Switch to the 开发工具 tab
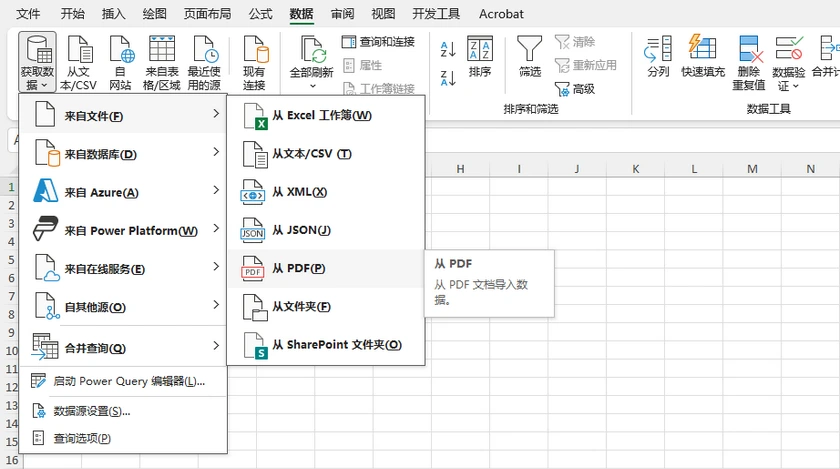The height and width of the screenshot is (469, 840). pos(436,14)
